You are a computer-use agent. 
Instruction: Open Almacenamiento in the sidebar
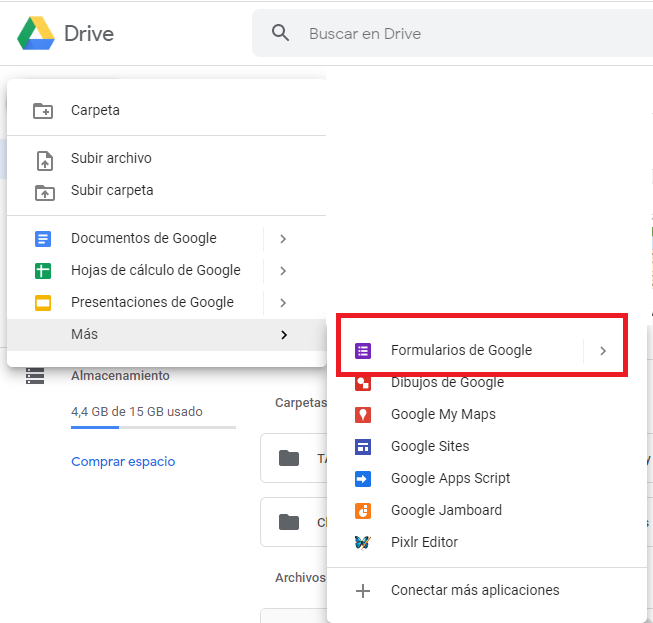pos(120,376)
